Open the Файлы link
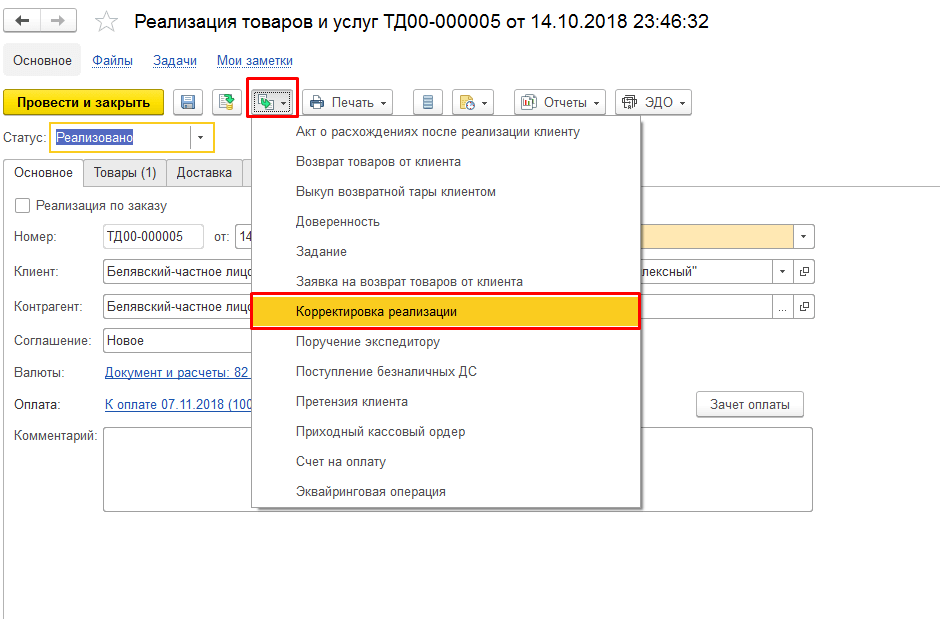Screen dimensions: 940x619 pyautogui.click(x=112, y=61)
